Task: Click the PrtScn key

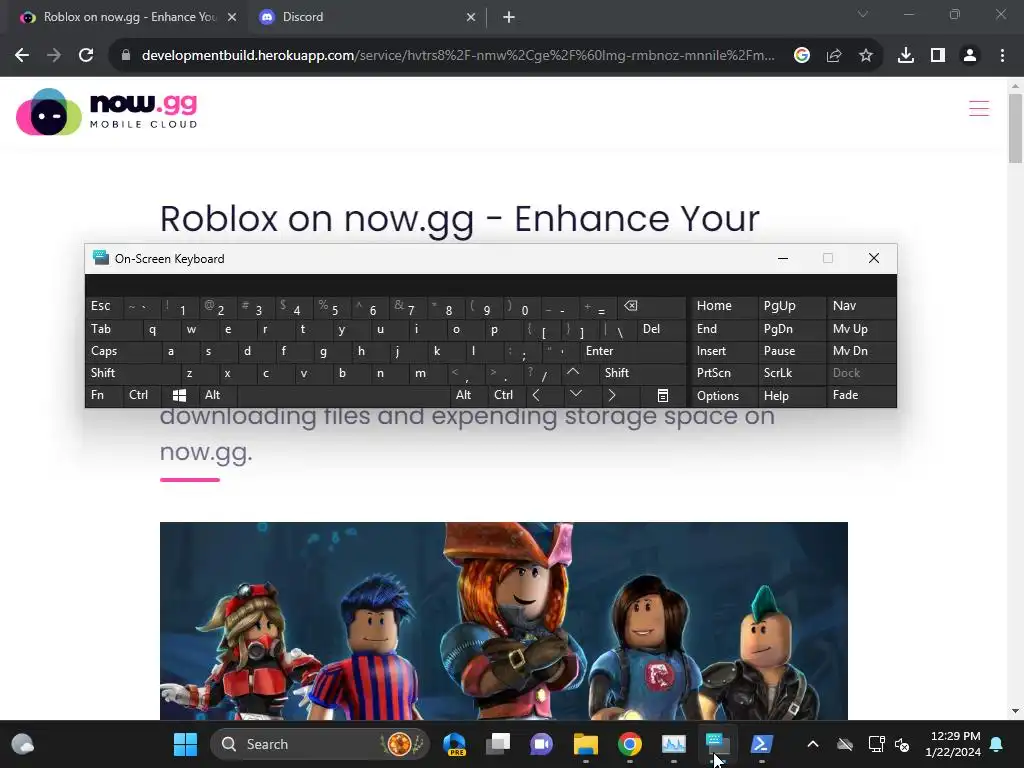Action: pyautogui.click(x=724, y=373)
